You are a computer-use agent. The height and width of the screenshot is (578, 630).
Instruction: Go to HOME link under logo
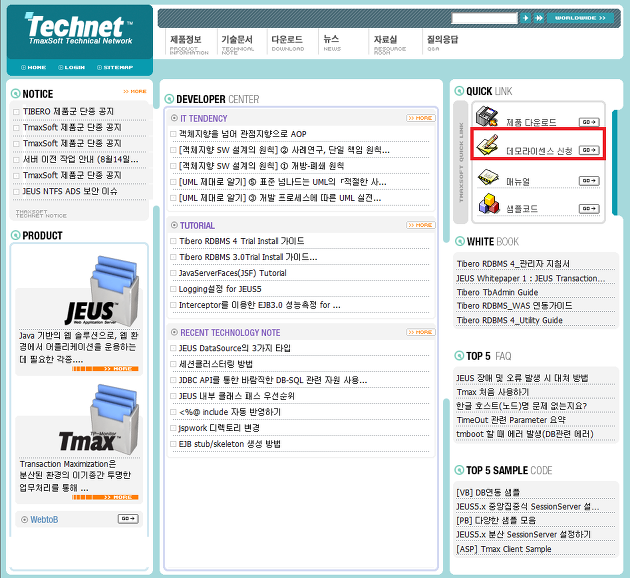(34, 67)
